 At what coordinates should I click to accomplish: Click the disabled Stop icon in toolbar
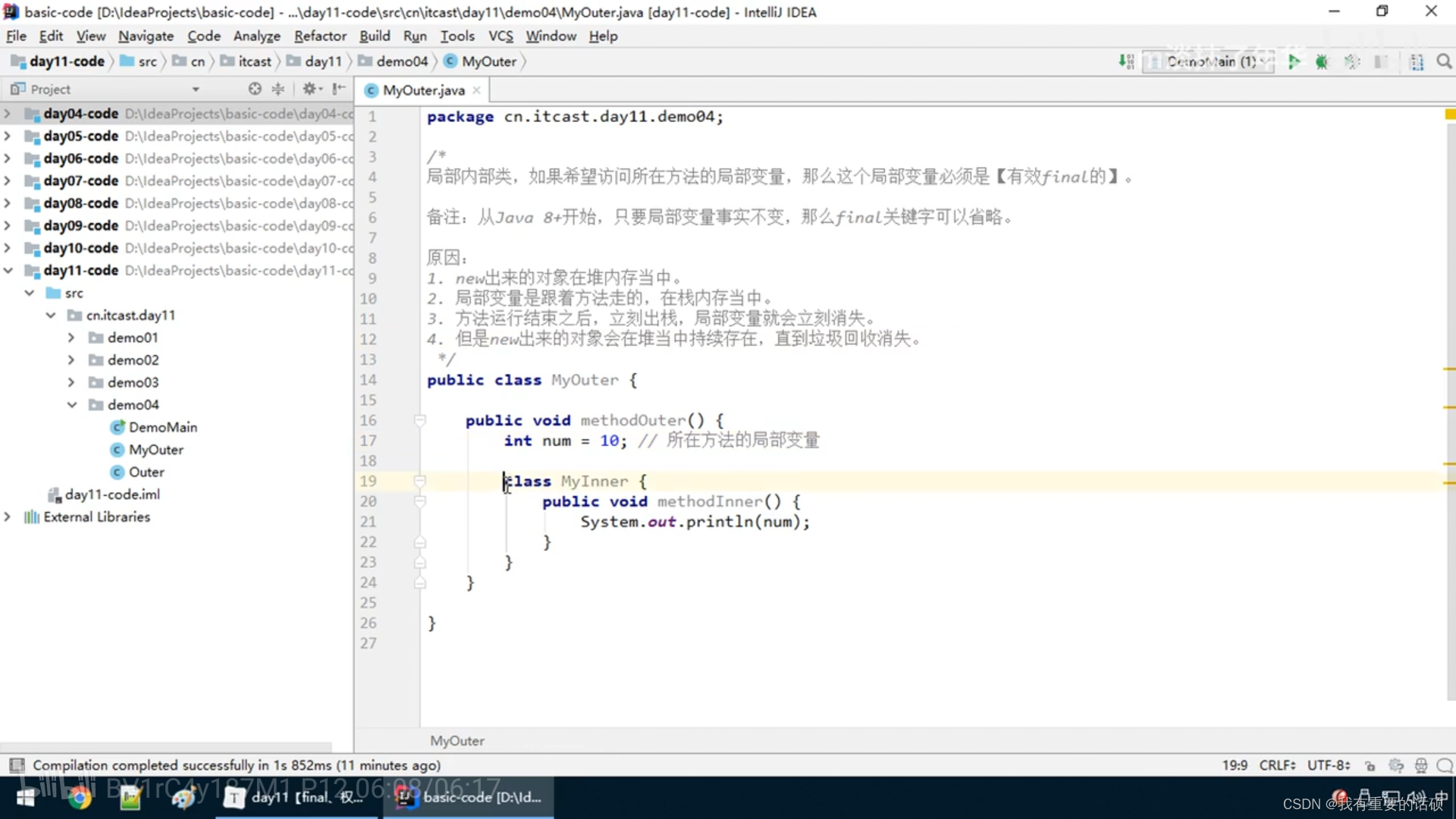tap(1381, 61)
